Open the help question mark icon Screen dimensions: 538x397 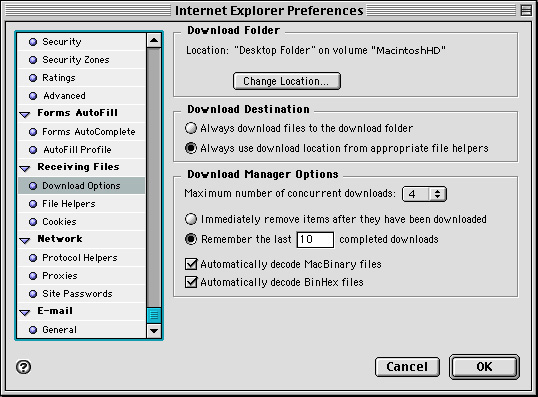point(24,367)
